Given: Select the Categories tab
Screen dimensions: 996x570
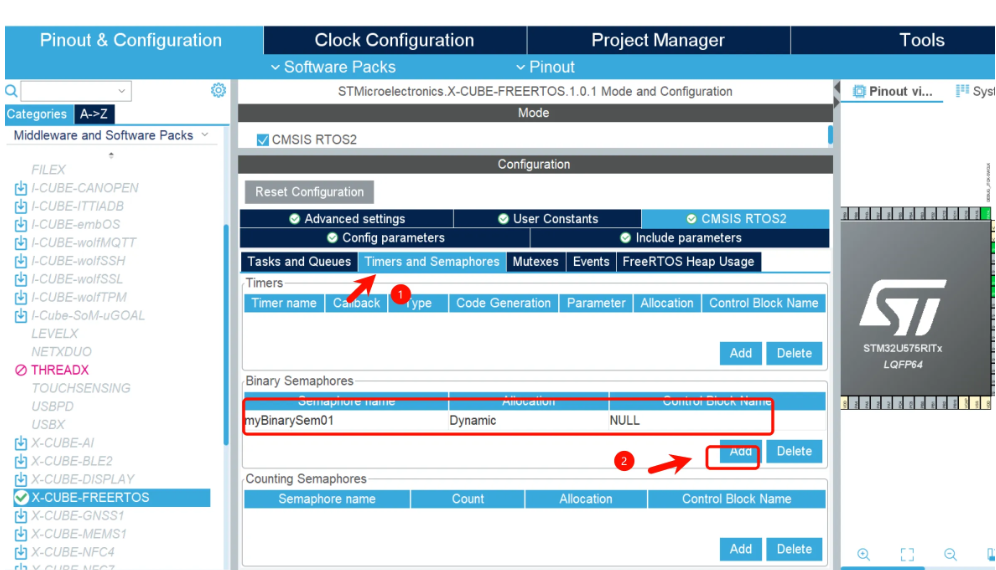Looking at the screenshot, I should [x=37, y=114].
